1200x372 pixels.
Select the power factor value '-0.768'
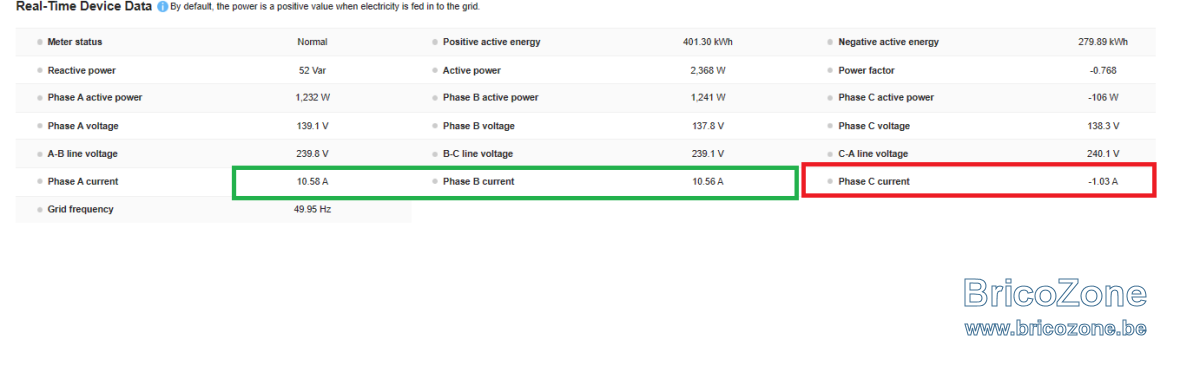pos(1103,70)
